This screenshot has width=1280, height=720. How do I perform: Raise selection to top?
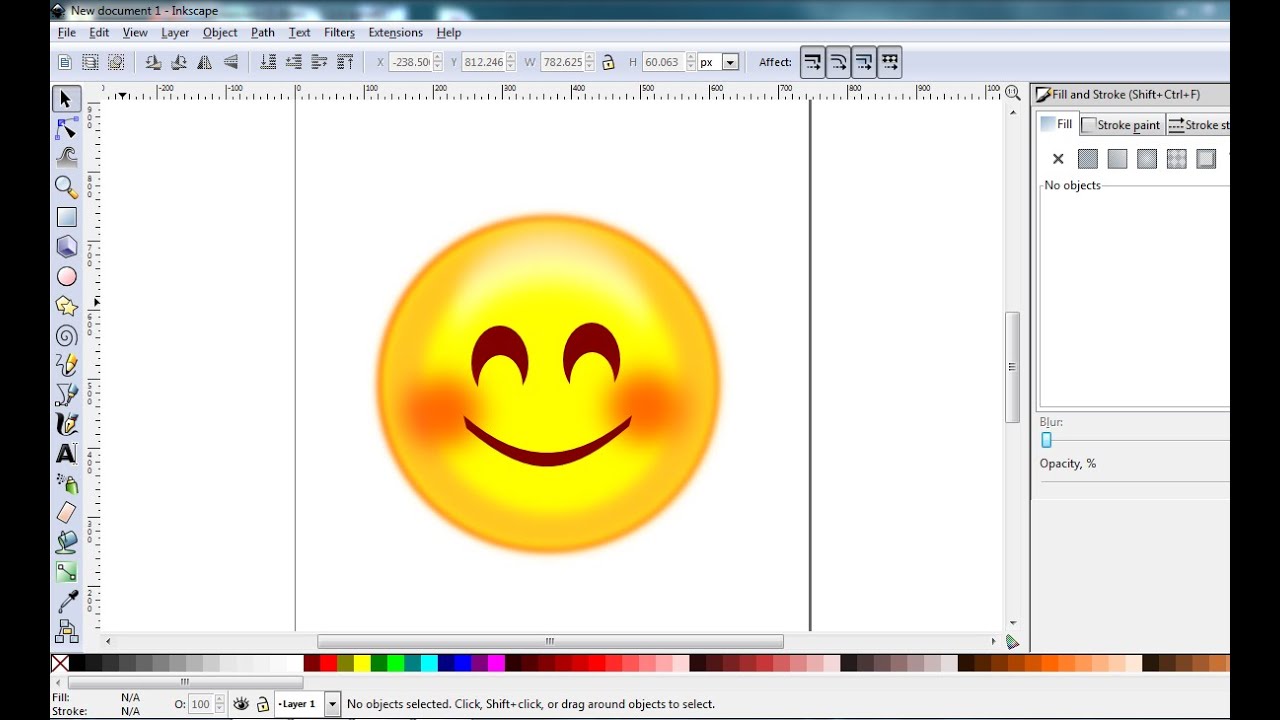(x=346, y=62)
